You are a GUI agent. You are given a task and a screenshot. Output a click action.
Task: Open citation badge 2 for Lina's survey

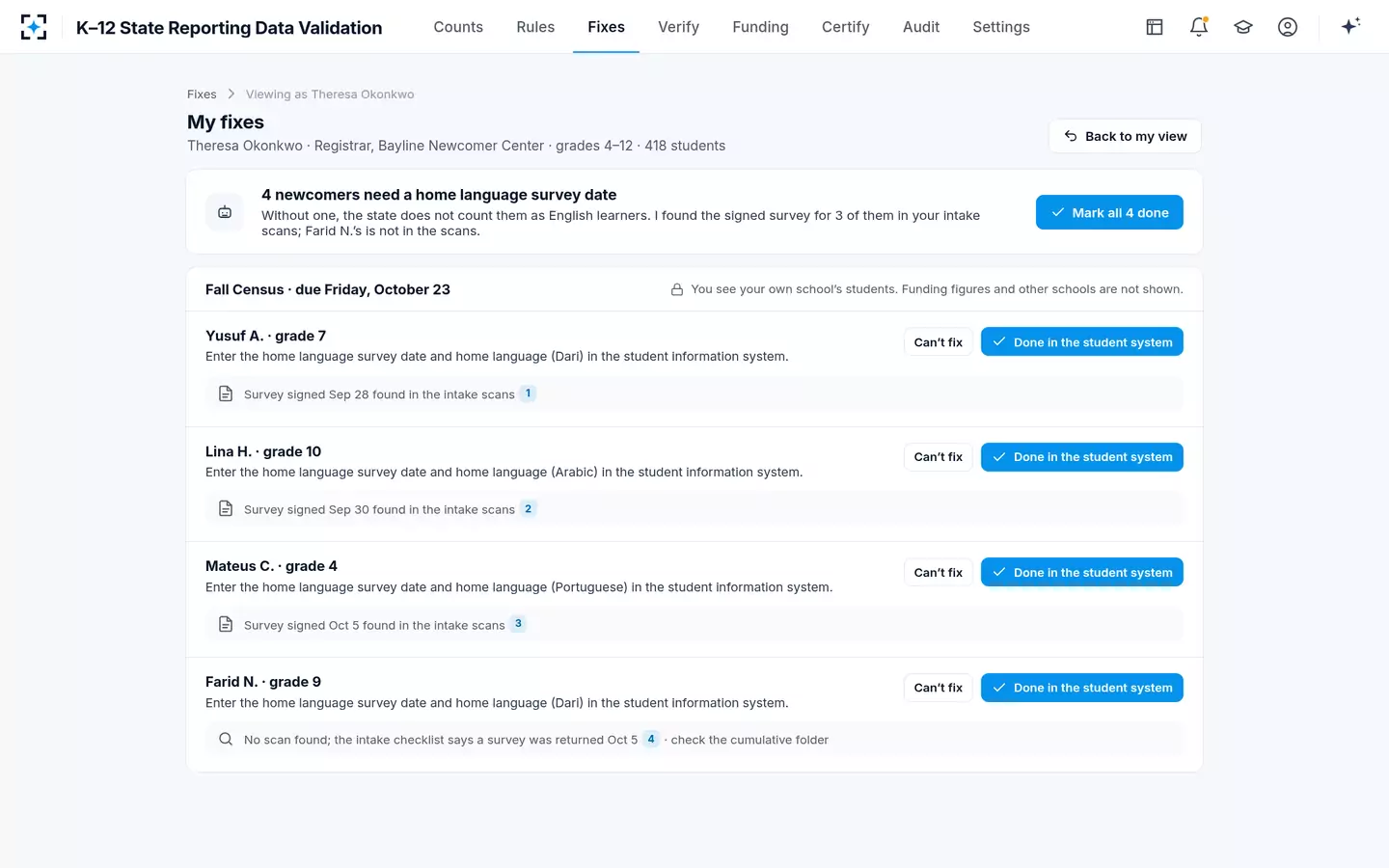tap(528, 508)
